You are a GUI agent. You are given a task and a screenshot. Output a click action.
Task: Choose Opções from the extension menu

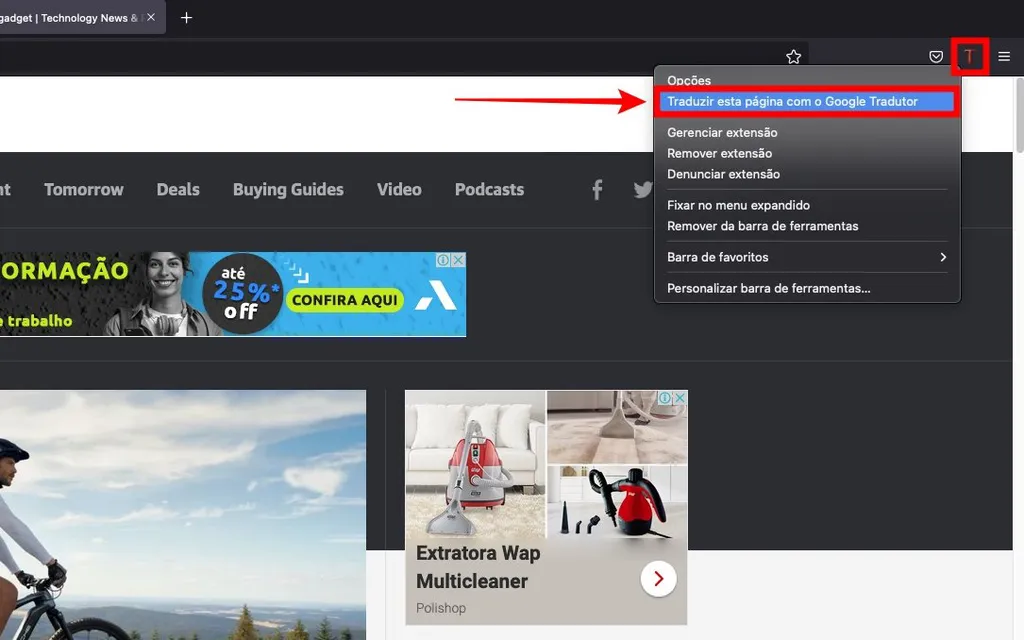688,80
